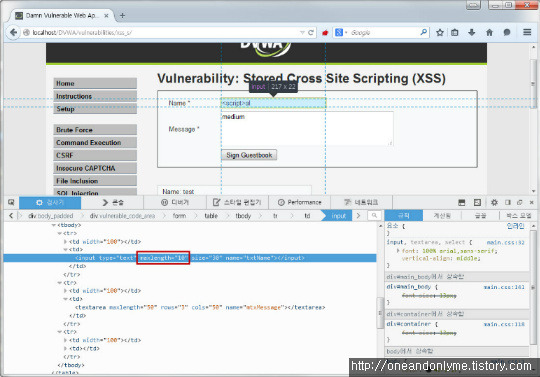Open the Command Execution page
This screenshot has width=540, height=377.
pos(95,143)
